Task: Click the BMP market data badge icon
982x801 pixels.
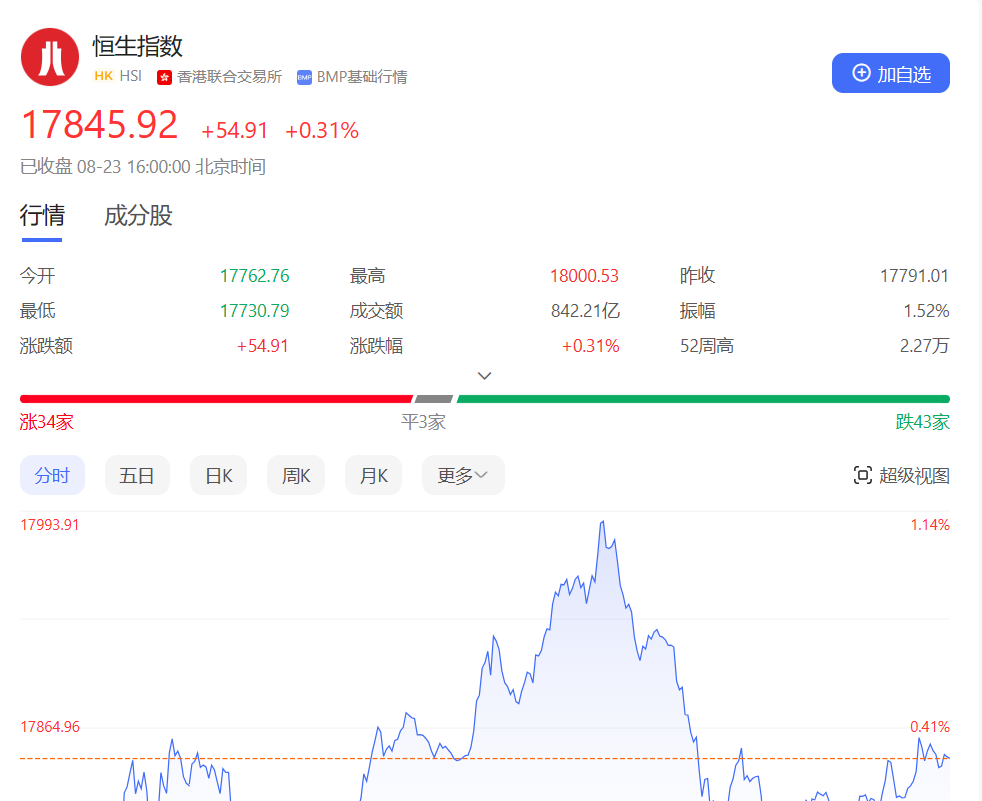Action: (x=304, y=77)
